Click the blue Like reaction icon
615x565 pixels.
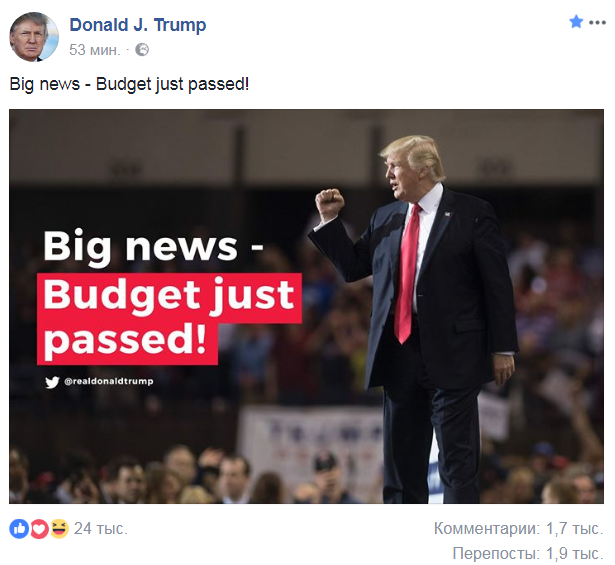point(19,529)
